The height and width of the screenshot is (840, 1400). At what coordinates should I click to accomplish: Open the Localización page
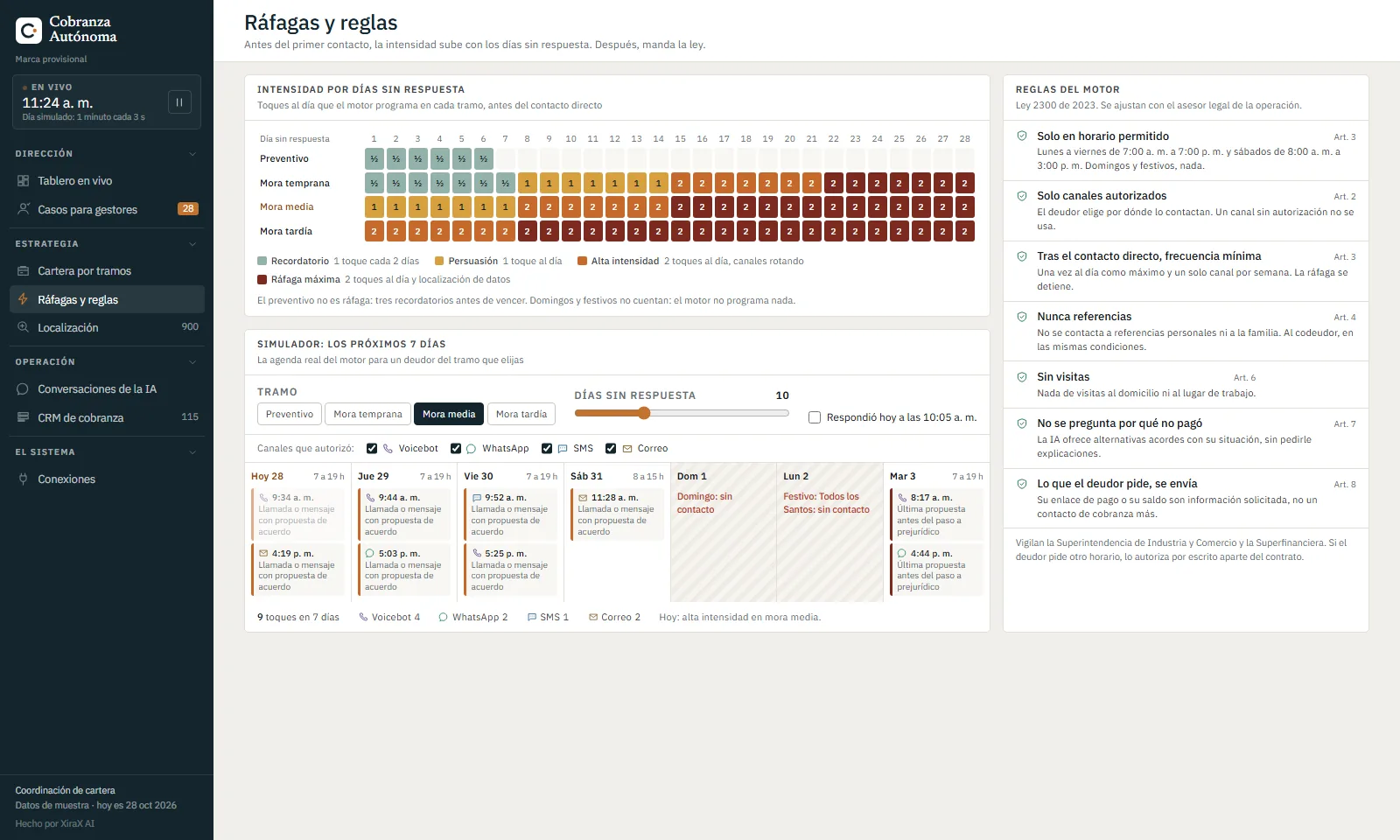click(x=107, y=327)
